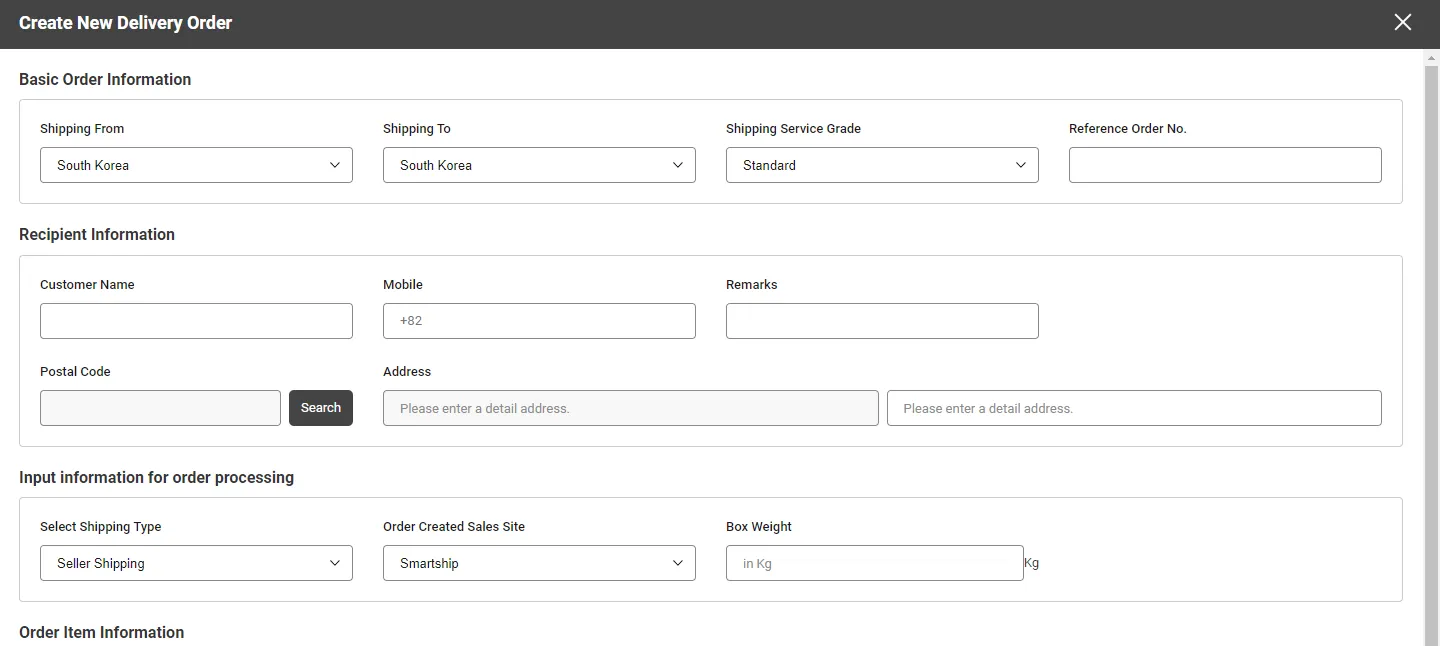The image size is (1440, 646).
Task: Click the first Address field
Action: [x=630, y=408]
